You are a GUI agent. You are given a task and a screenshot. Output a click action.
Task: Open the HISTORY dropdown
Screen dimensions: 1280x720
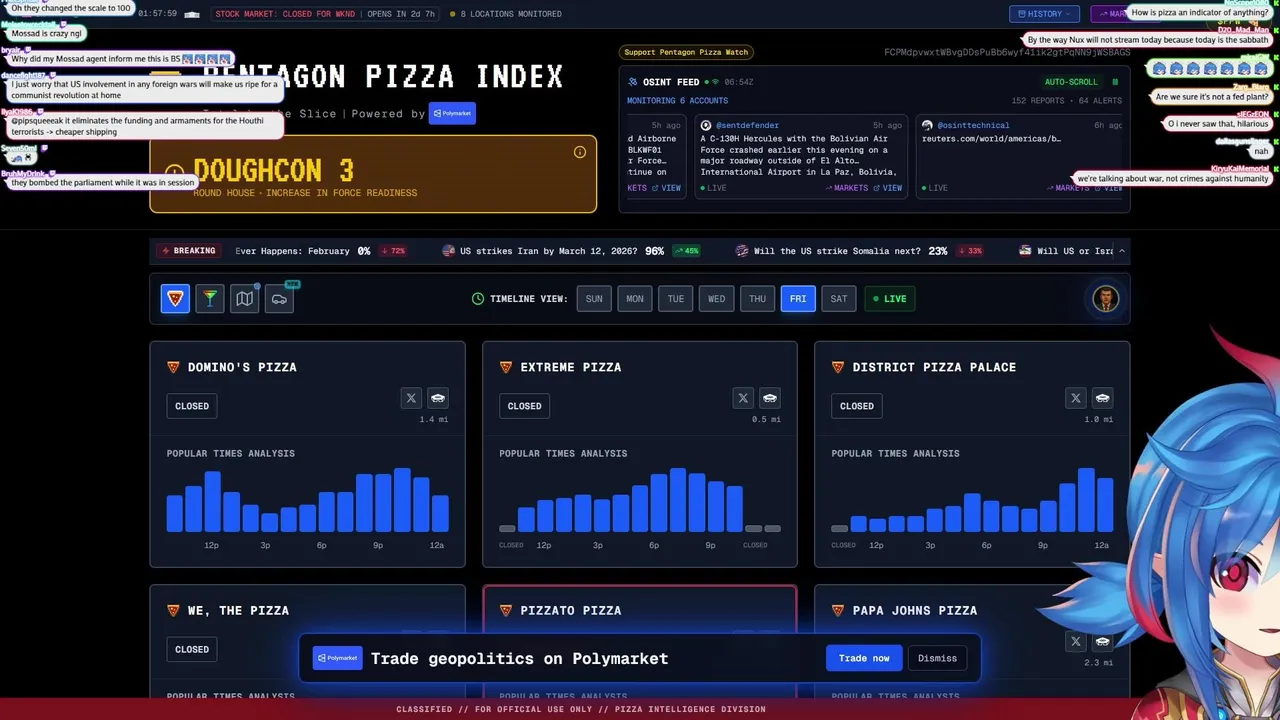pyautogui.click(x=1044, y=14)
